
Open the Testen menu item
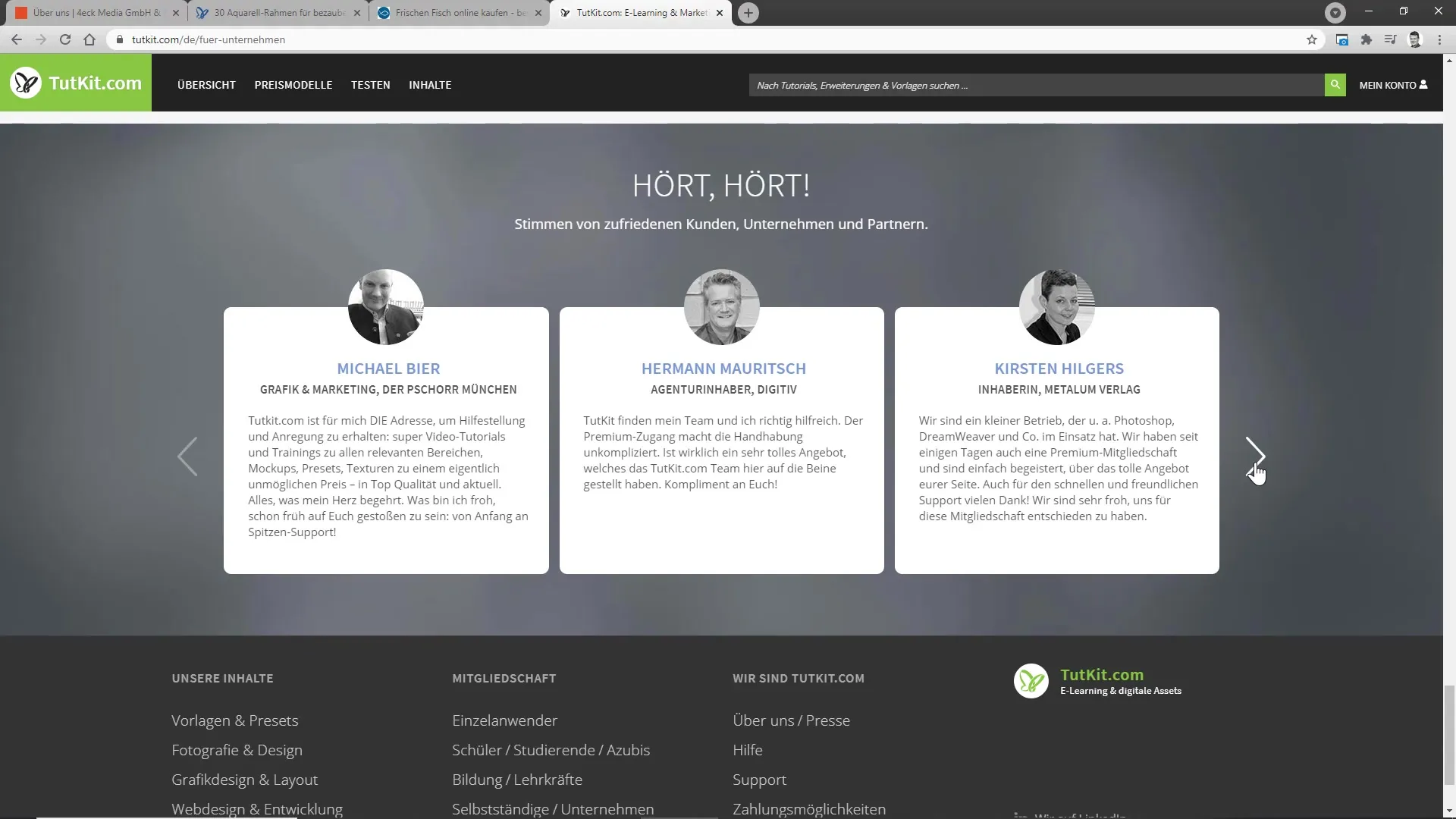(x=370, y=85)
